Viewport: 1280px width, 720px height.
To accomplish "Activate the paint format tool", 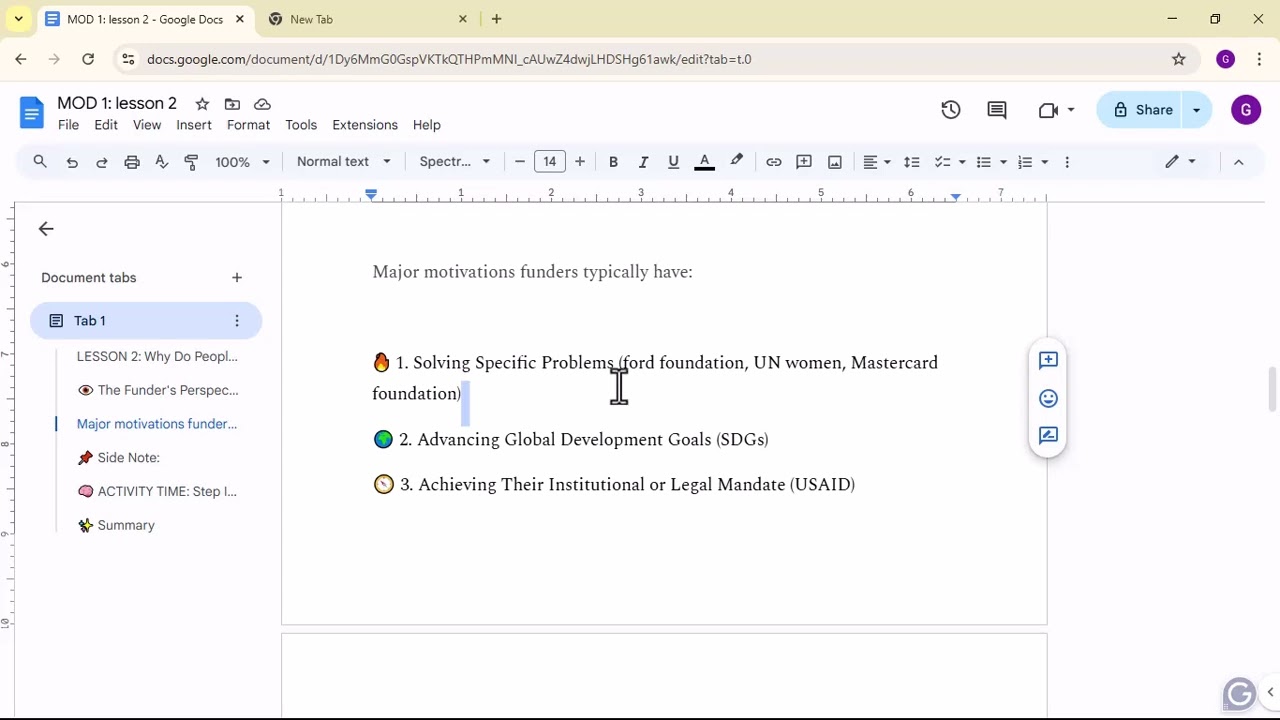I will tap(192, 162).
